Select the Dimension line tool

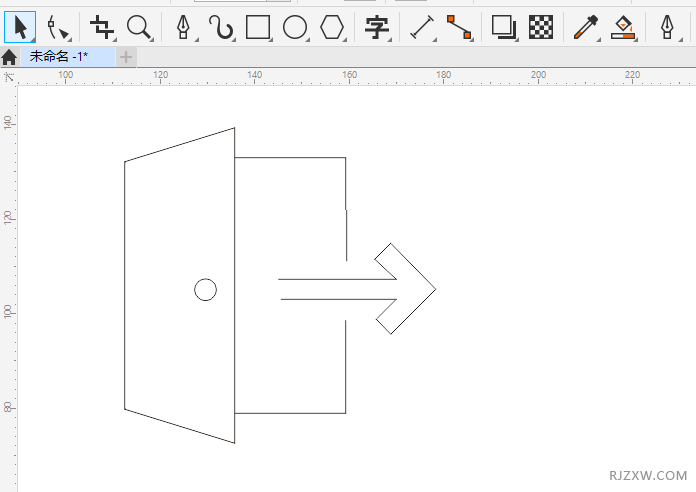click(x=422, y=27)
